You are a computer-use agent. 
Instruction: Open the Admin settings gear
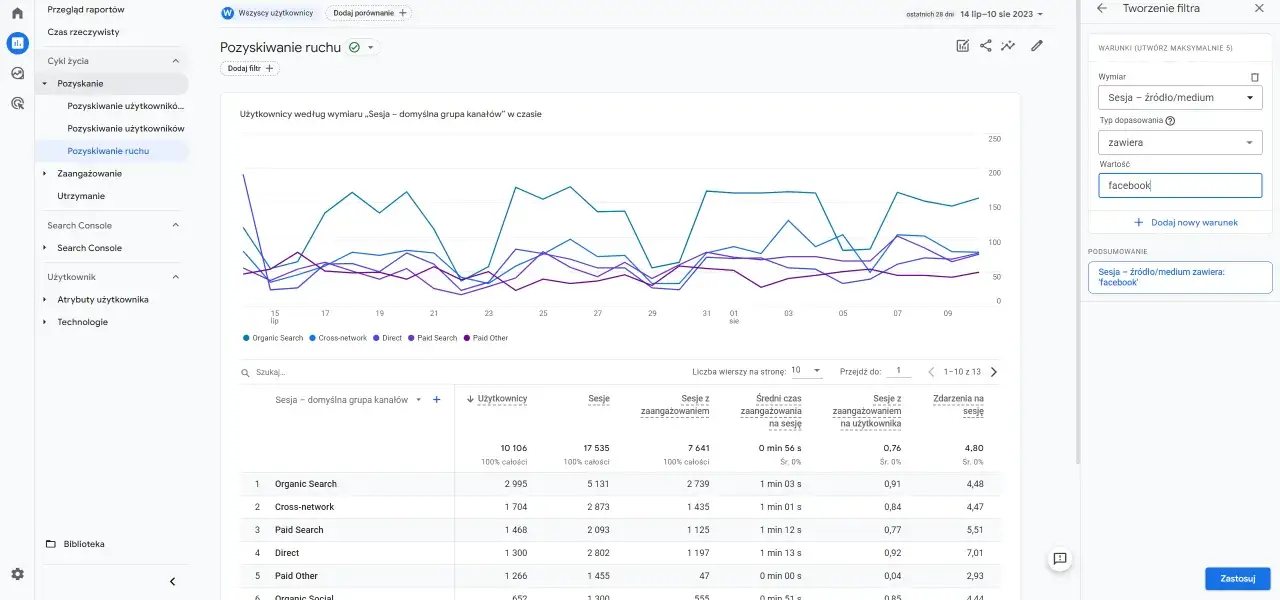coord(17,574)
